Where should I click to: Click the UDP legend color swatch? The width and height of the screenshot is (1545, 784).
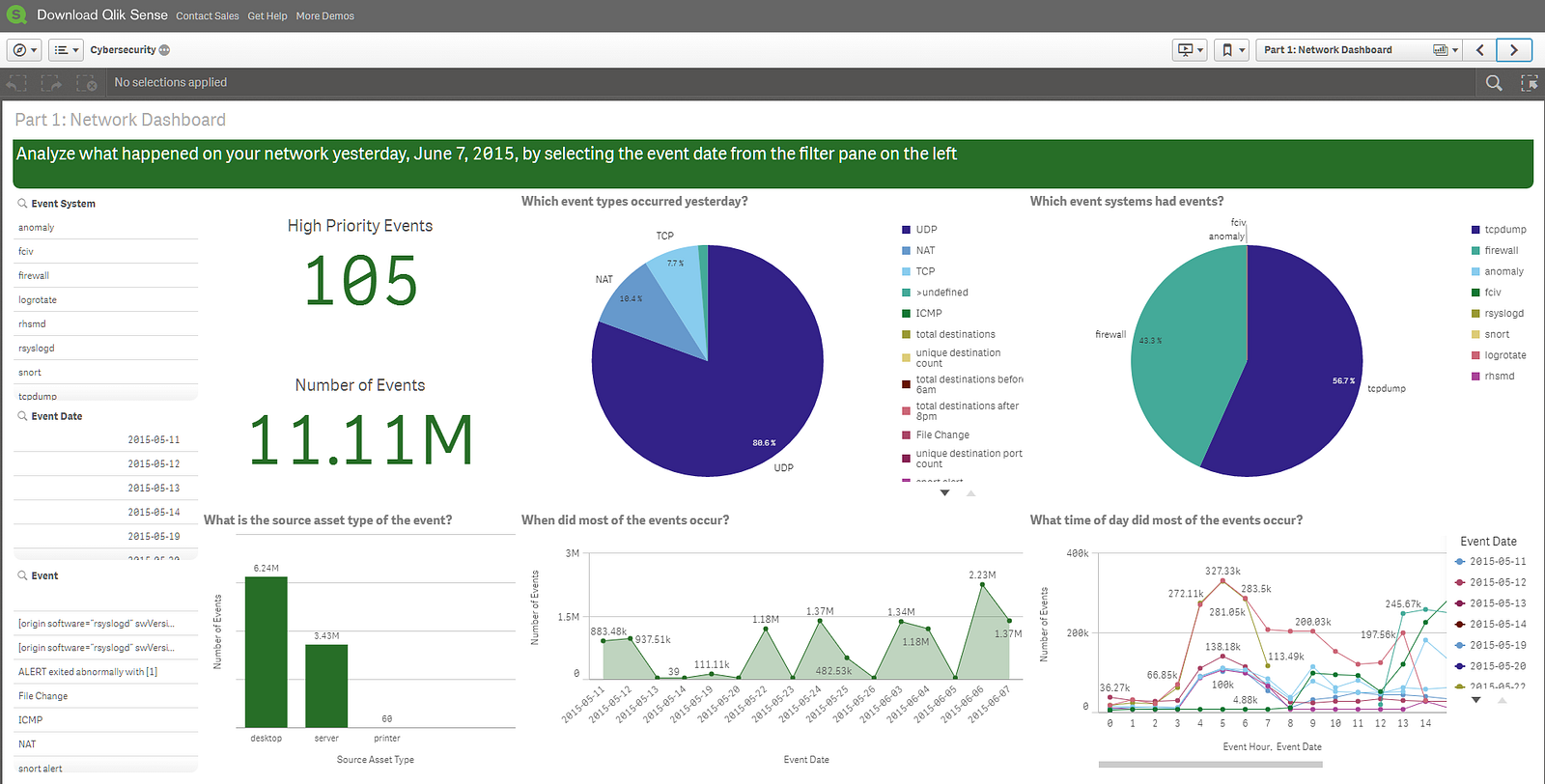point(906,230)
